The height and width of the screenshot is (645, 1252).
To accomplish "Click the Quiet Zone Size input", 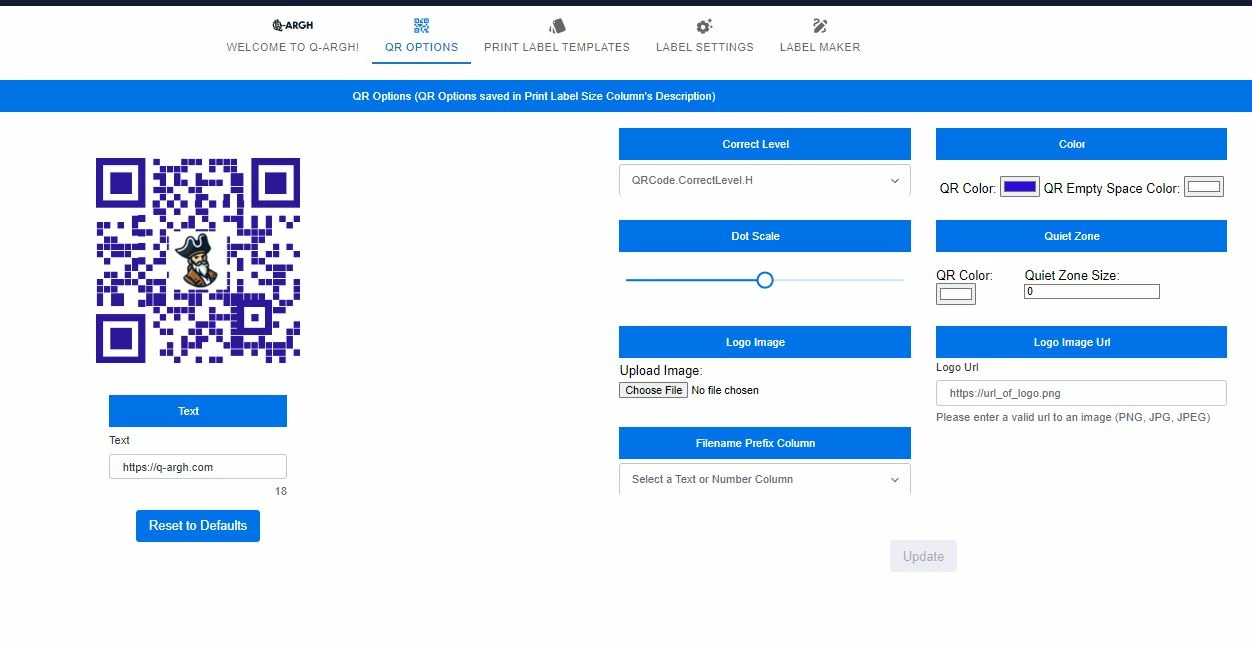I will tap(1092, 292).
